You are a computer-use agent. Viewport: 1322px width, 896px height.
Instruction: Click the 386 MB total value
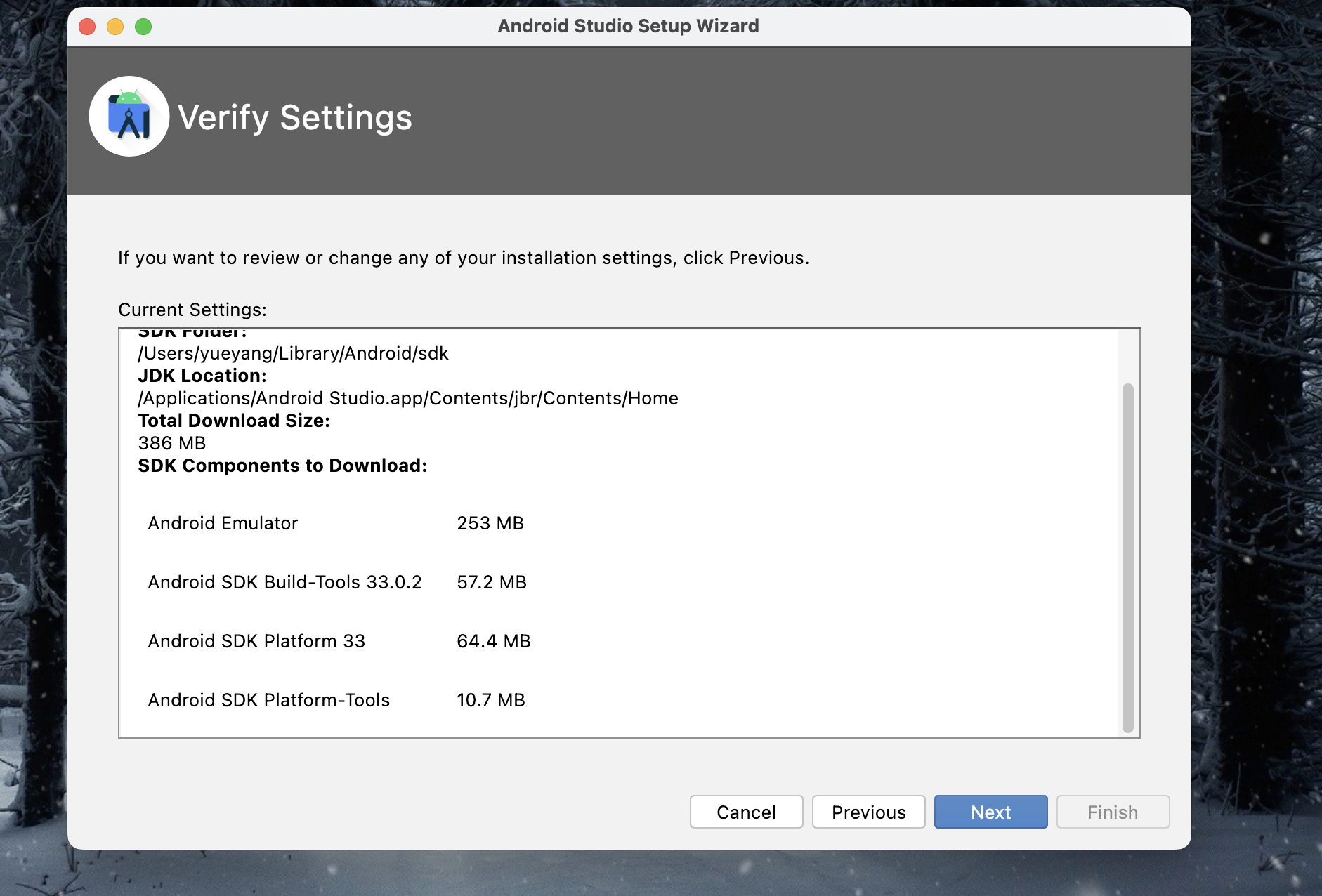(172, 443)
